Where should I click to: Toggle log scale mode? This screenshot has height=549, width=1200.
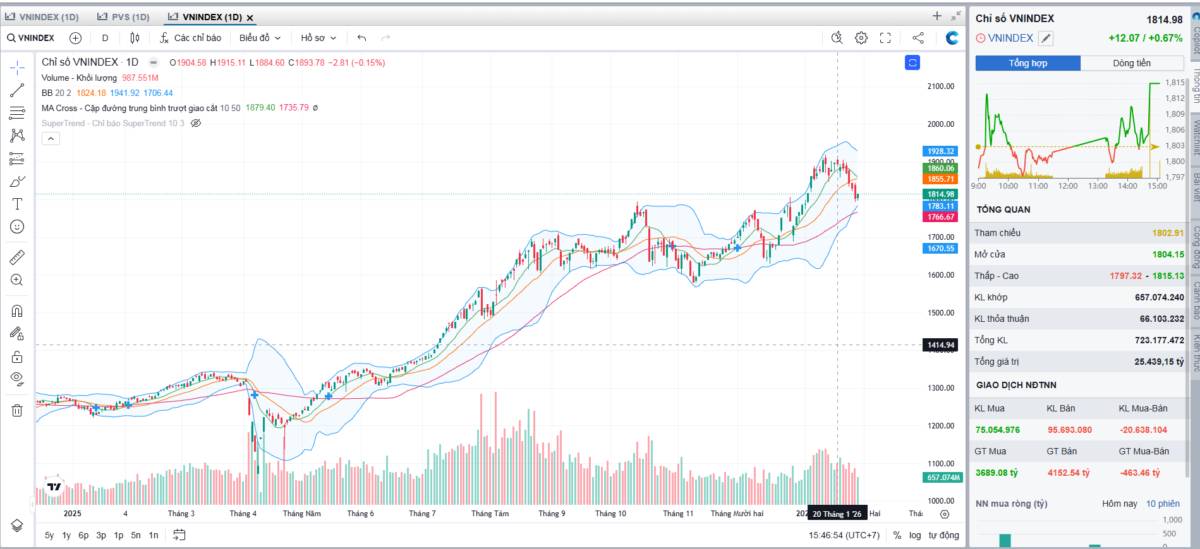click(914, 536)
